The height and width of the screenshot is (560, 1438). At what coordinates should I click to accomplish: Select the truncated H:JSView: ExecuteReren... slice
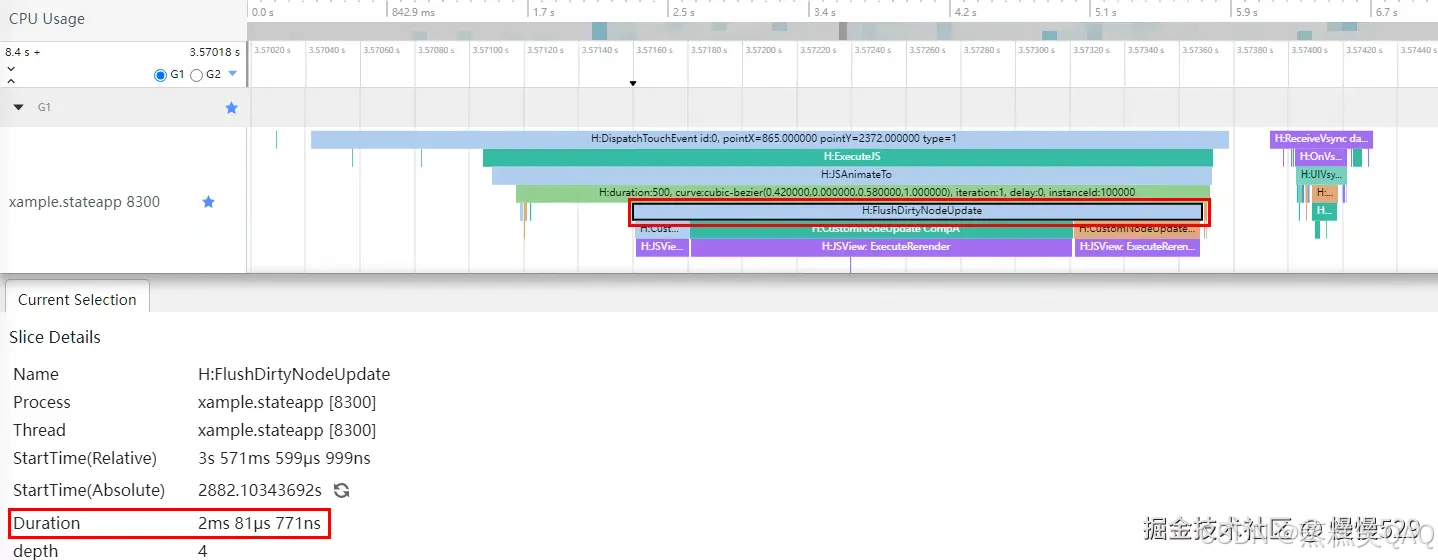pos(1137,247)
